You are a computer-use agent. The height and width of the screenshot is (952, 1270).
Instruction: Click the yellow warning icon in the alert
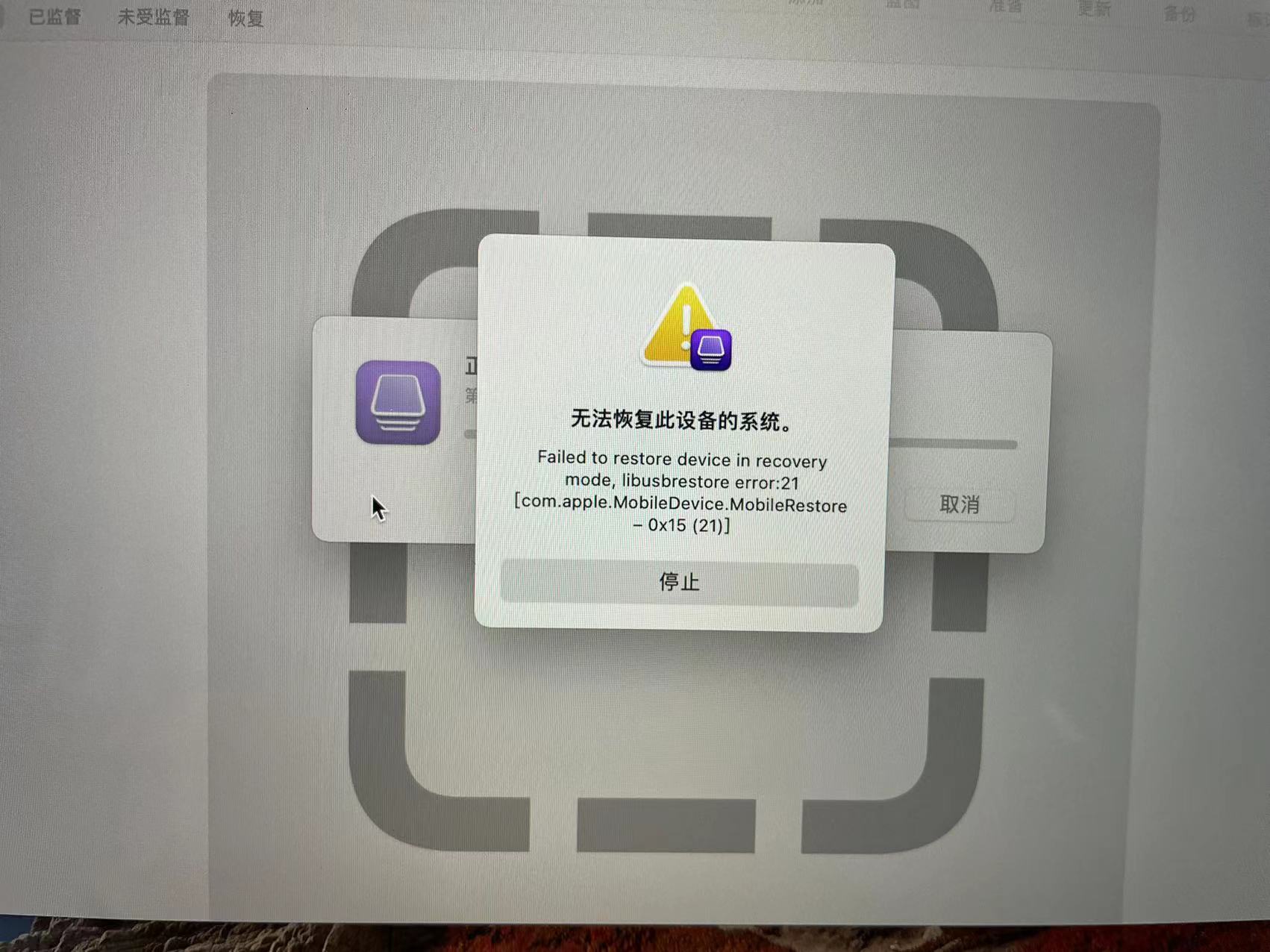(686, 326)
